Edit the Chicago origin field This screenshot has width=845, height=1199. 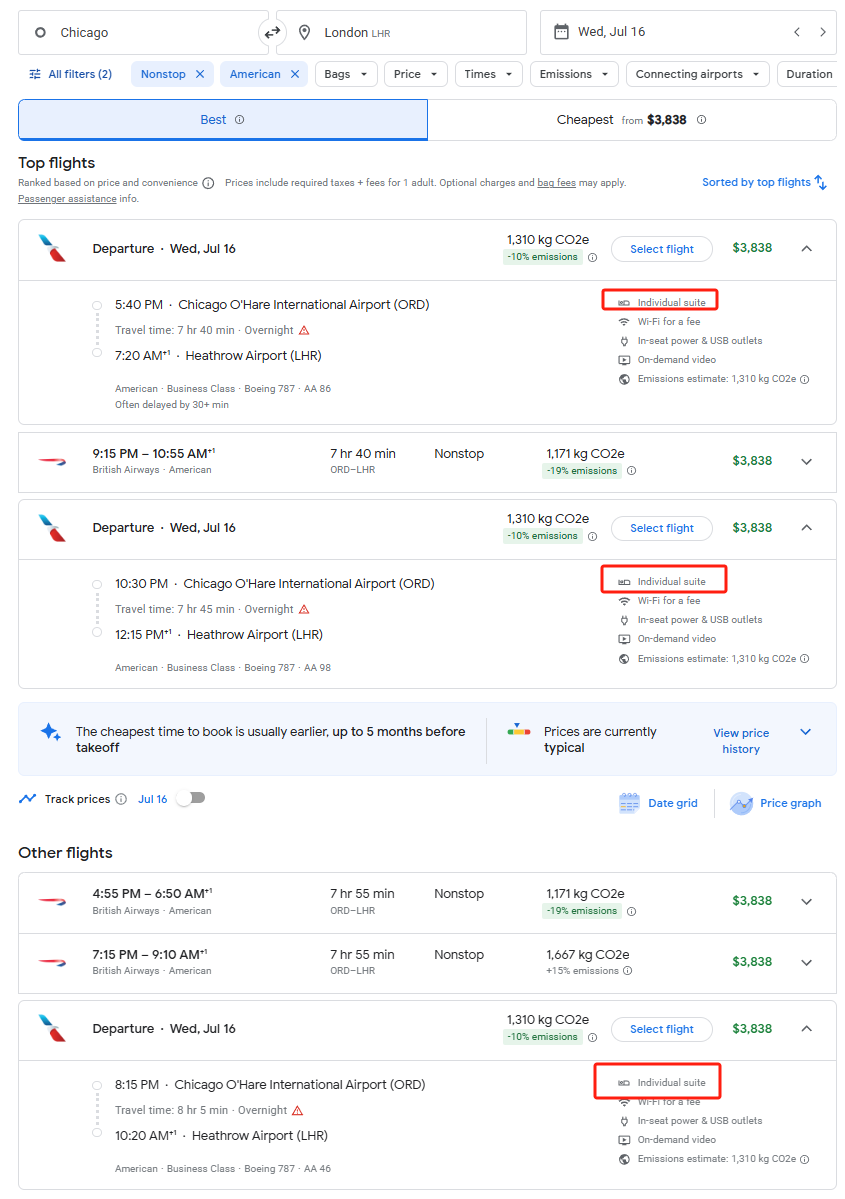143,32
